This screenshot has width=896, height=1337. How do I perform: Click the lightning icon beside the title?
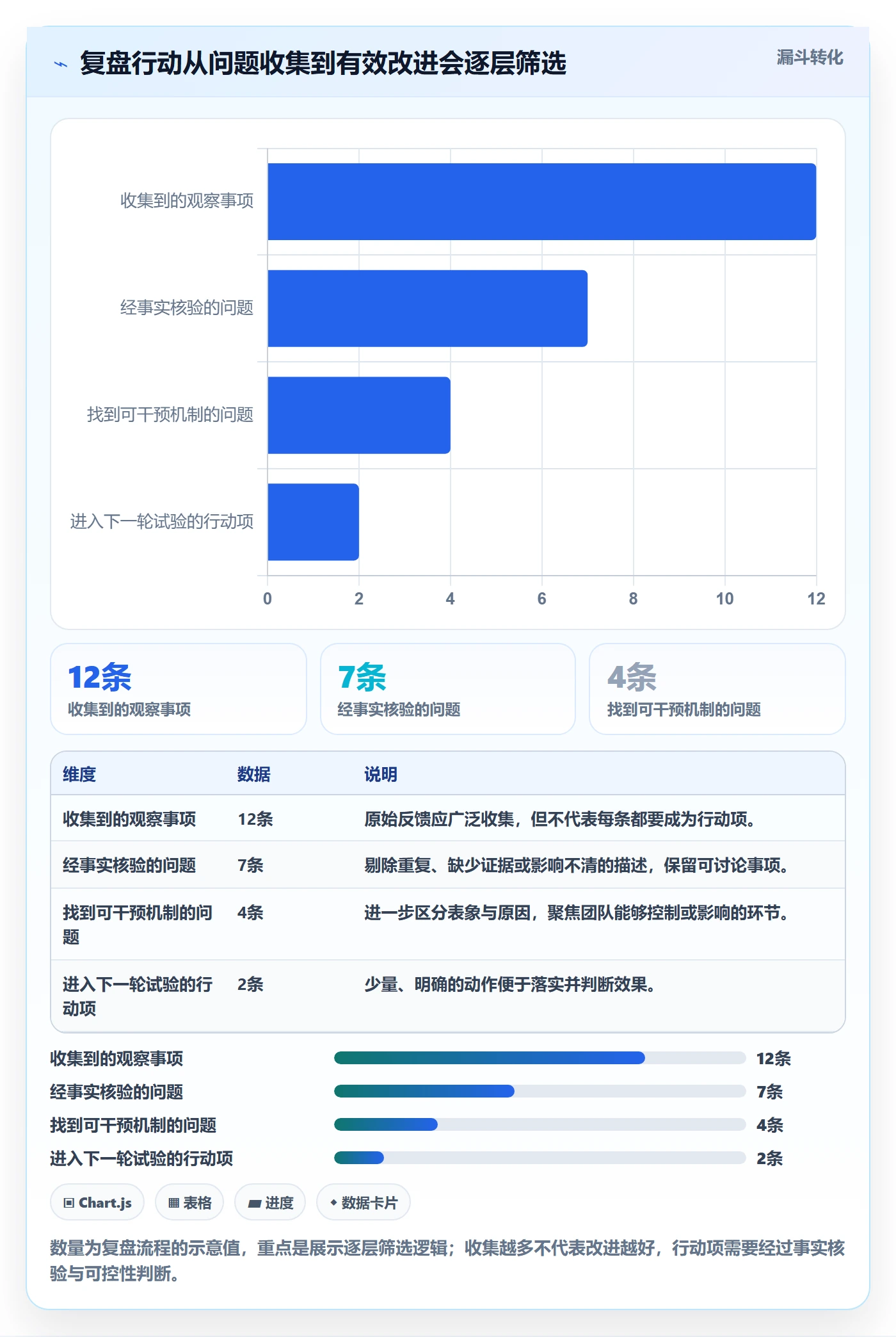click(x=61, y=64)
